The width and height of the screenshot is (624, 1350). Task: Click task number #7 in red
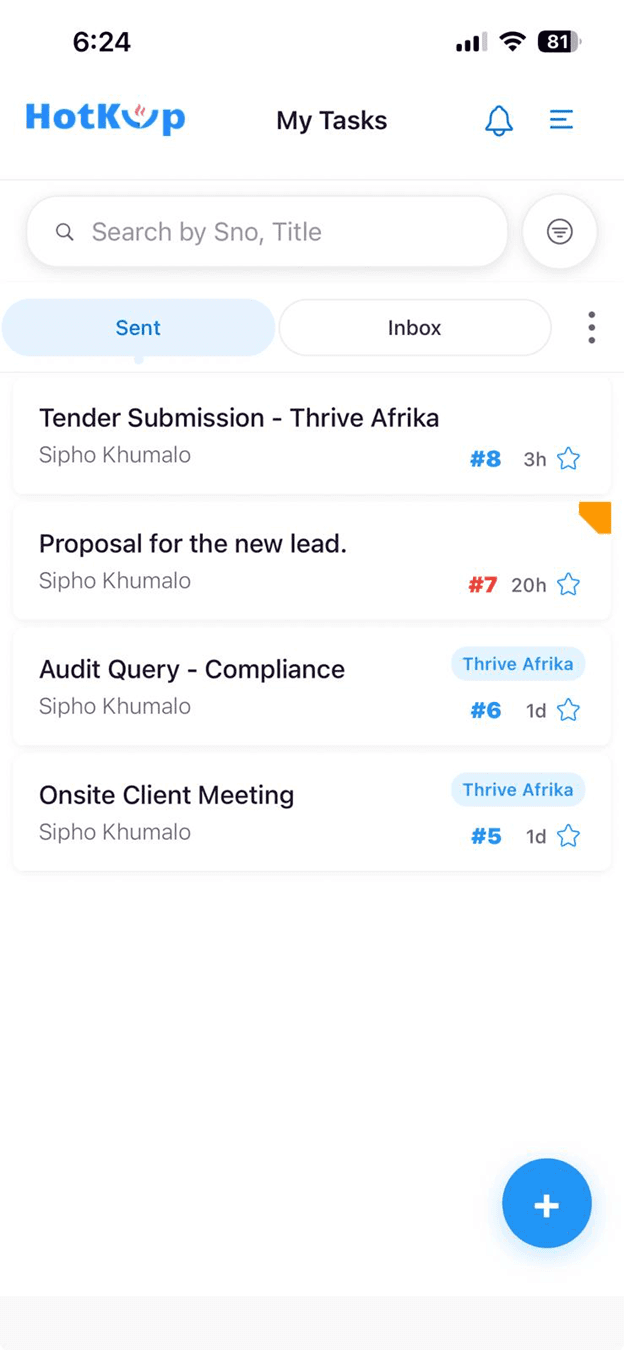tap(483, 585)
